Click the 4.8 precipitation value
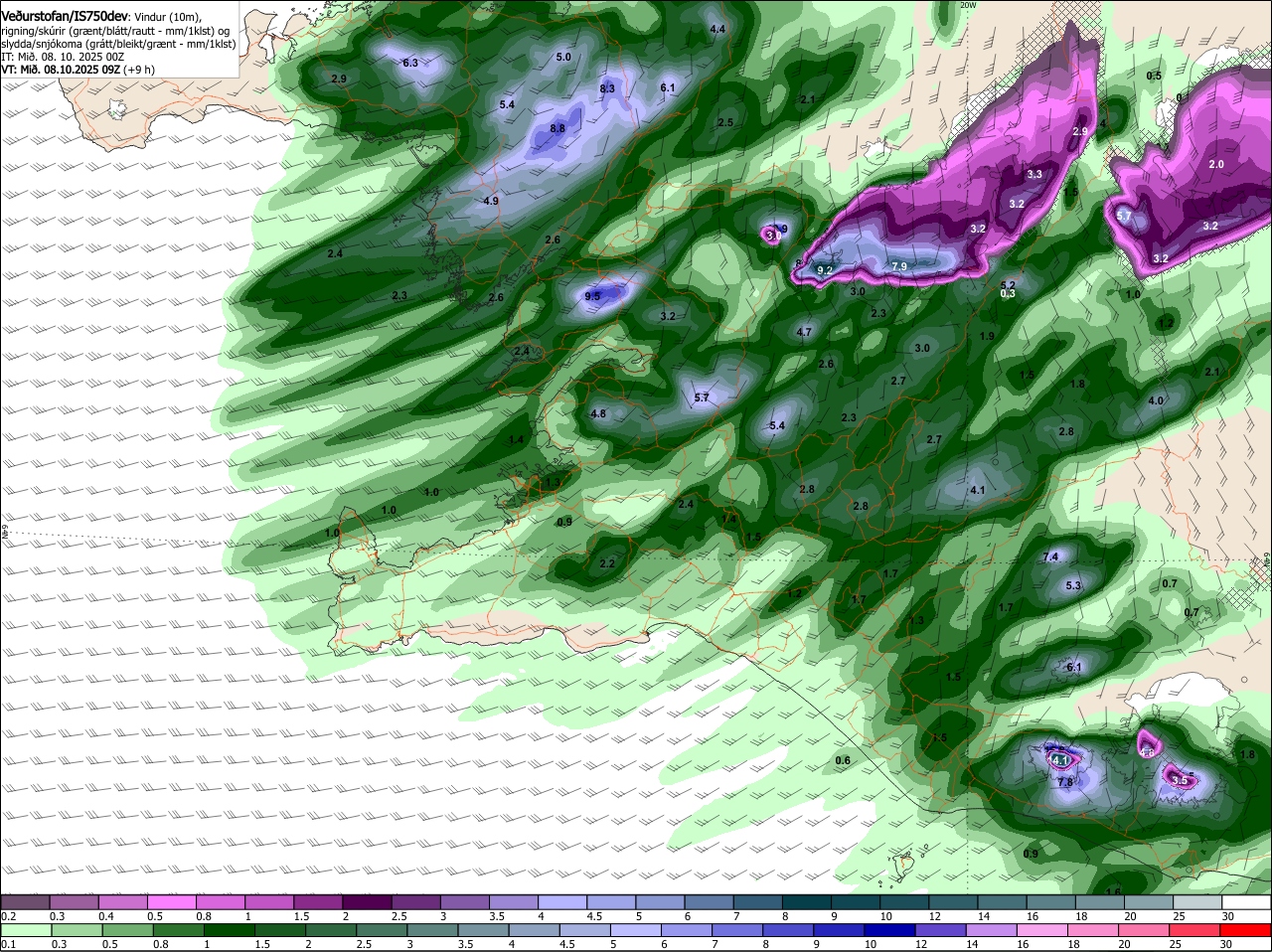The image size is (1272, 952). tap(598, 413)
